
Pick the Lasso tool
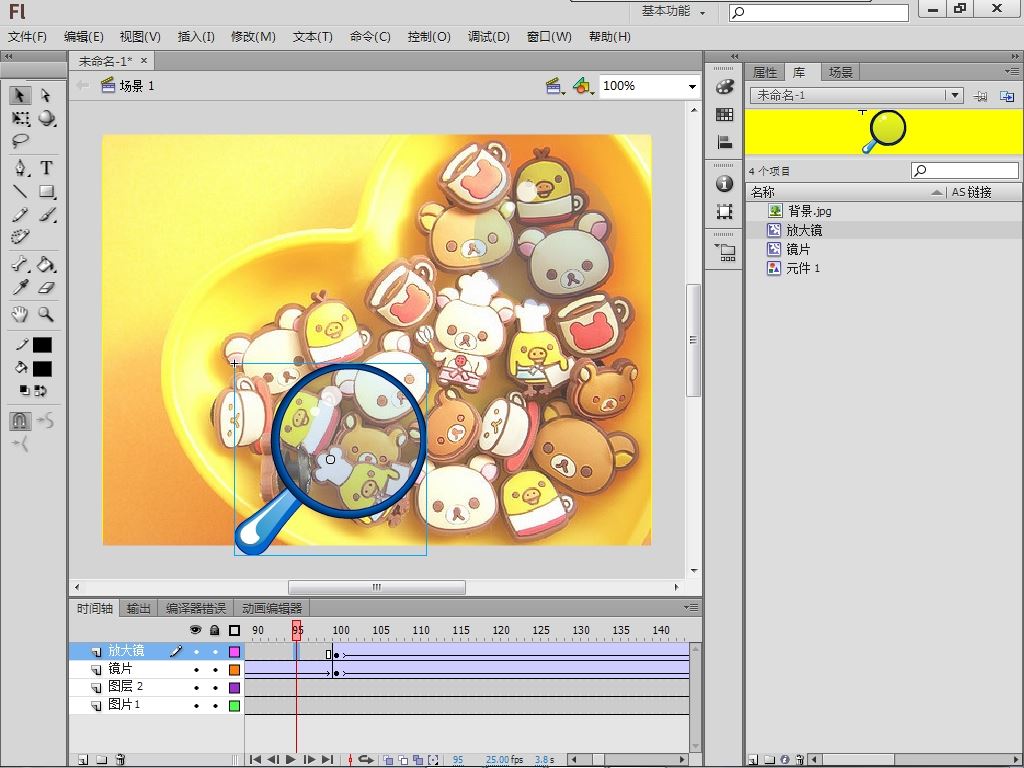pos(20,140)
